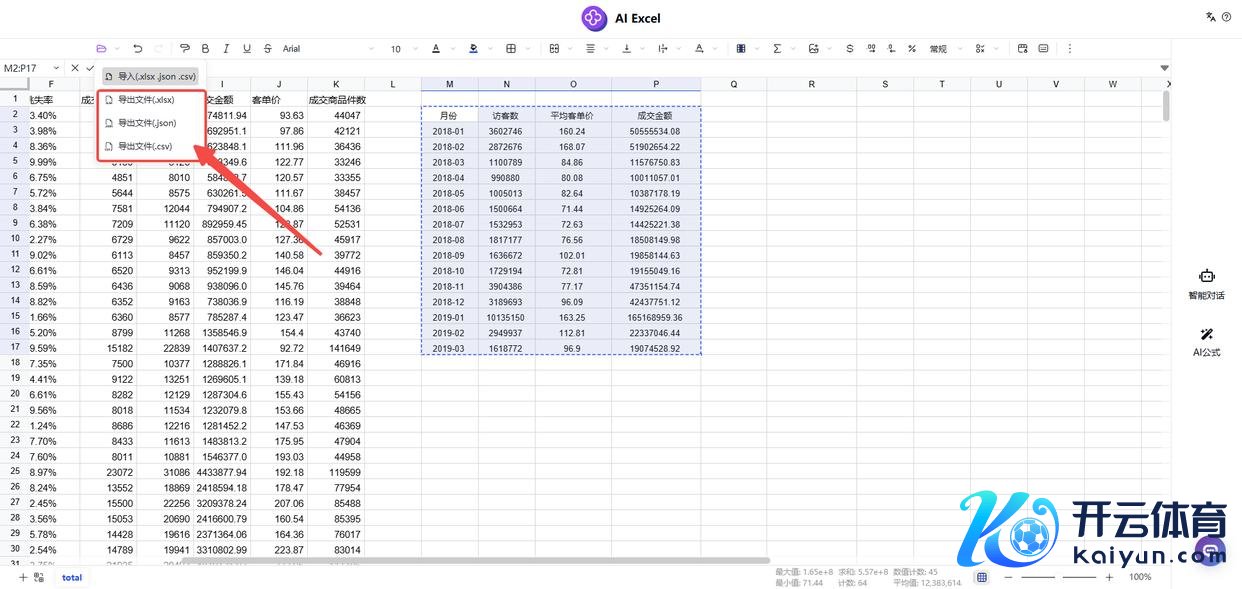Viewport: 1242px width, 589px height.
Task: Click the cell fill color bucket
Action: click(474, 48)
